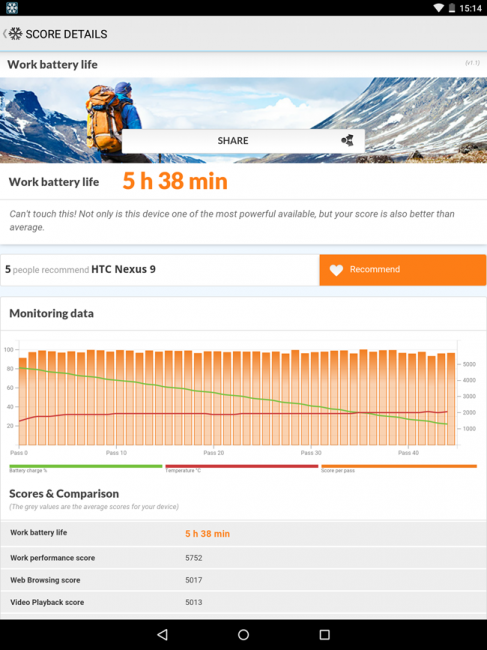This screenshot has height=650, width=487.
Task: Tap the back chevron beside SCORE DETAILS
Action: 5,34
